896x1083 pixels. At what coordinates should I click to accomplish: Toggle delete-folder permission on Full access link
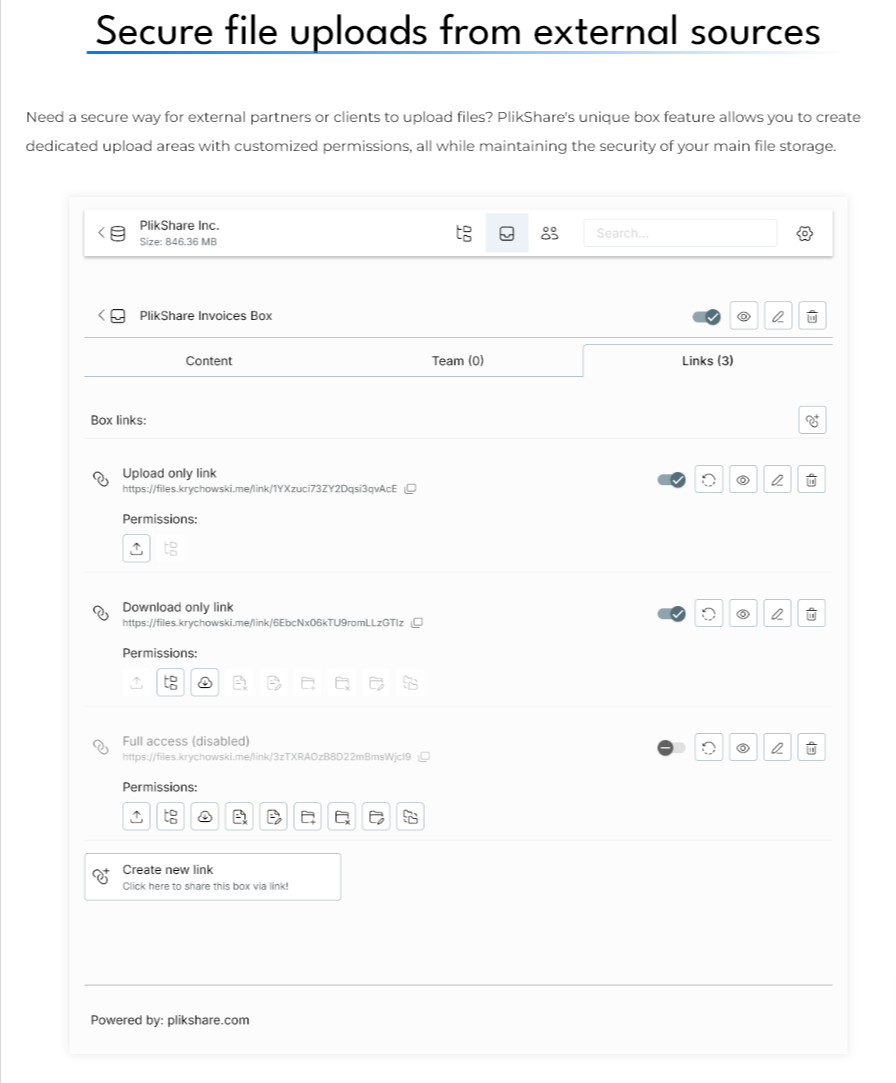click(342, 816)
